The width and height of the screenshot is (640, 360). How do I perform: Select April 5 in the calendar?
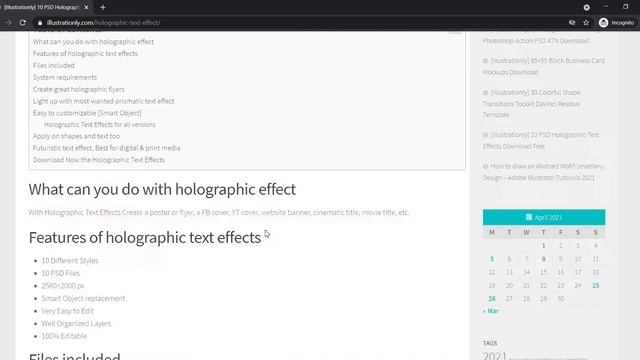pos(492,259)
